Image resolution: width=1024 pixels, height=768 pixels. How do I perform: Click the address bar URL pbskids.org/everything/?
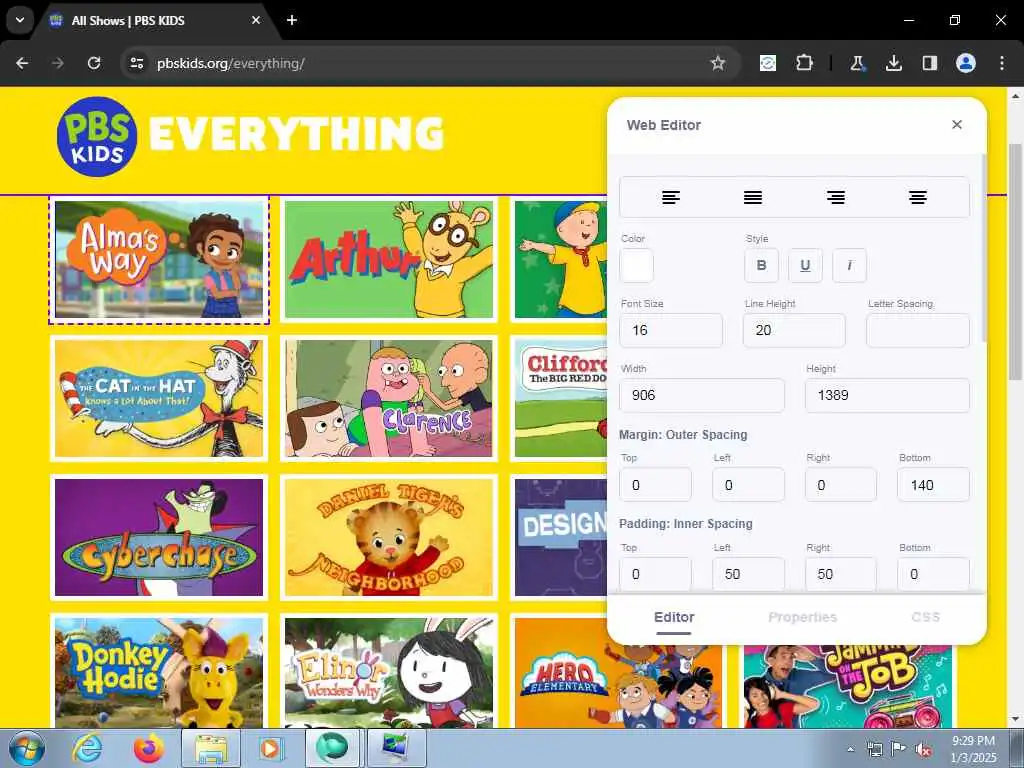point(231,63)
